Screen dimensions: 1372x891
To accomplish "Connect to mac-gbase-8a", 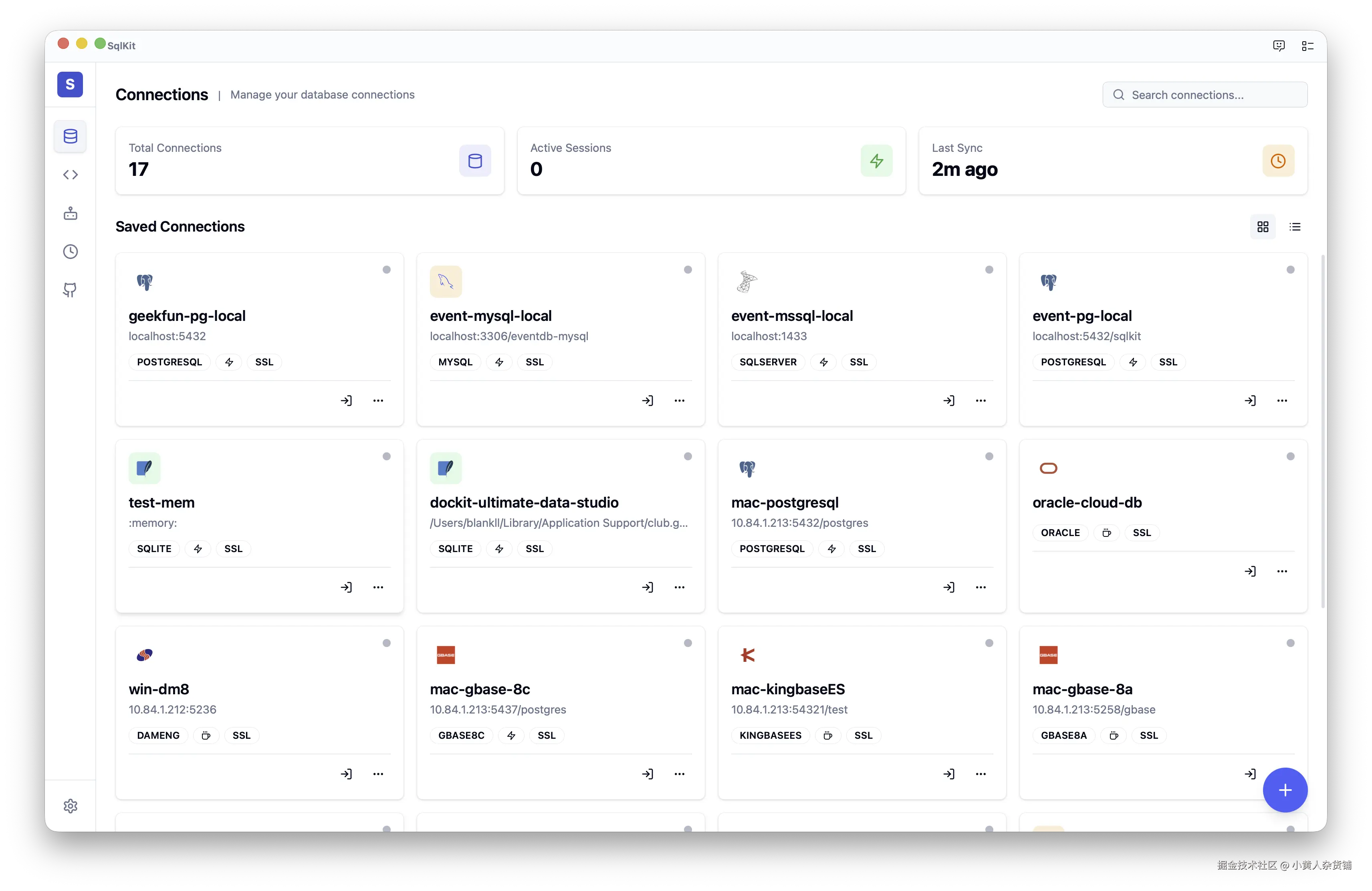I will coord(1250,774).
